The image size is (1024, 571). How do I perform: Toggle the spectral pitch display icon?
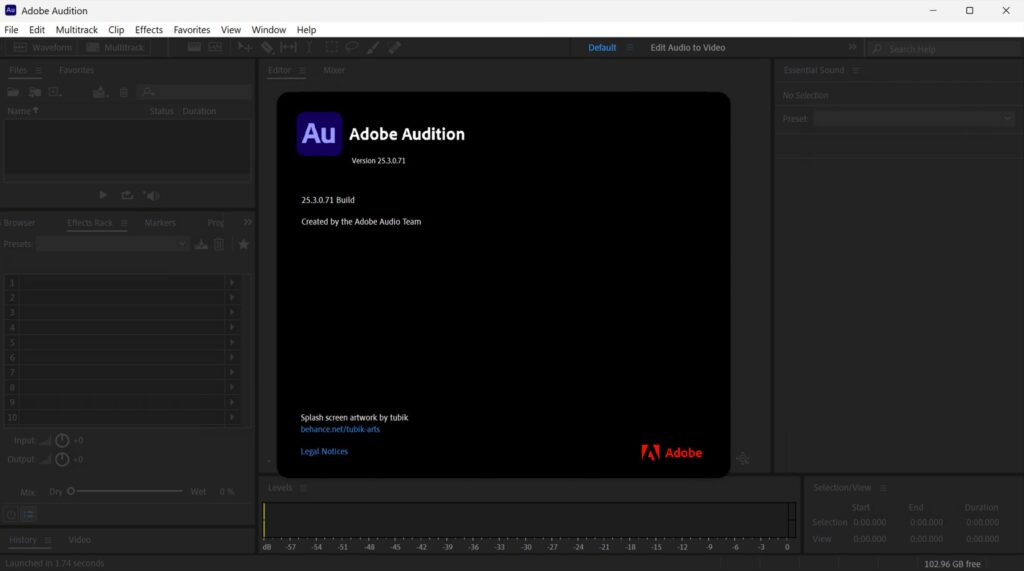tap(215, 47)
